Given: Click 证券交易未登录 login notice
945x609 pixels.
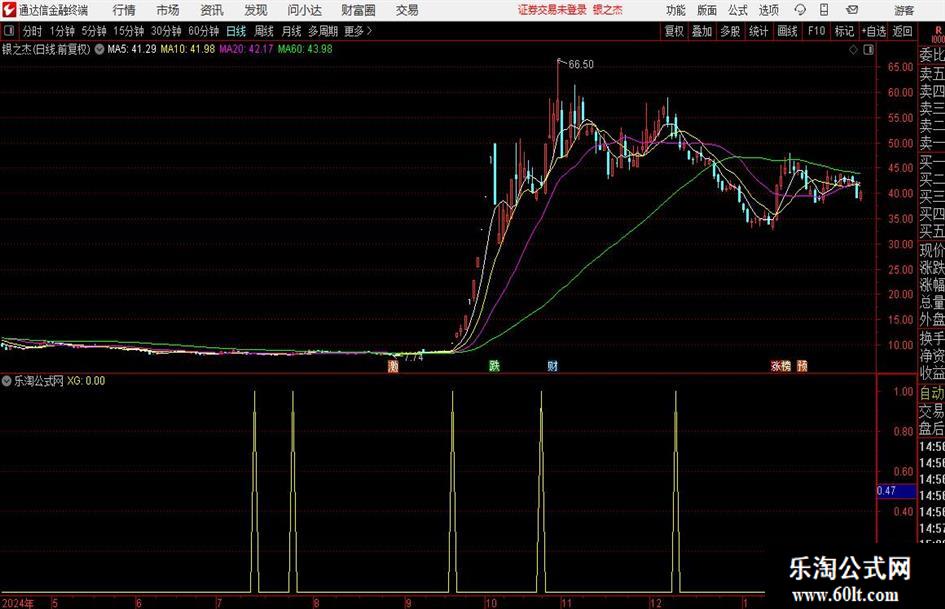Looking at the screenshot, I should [552, 10].
